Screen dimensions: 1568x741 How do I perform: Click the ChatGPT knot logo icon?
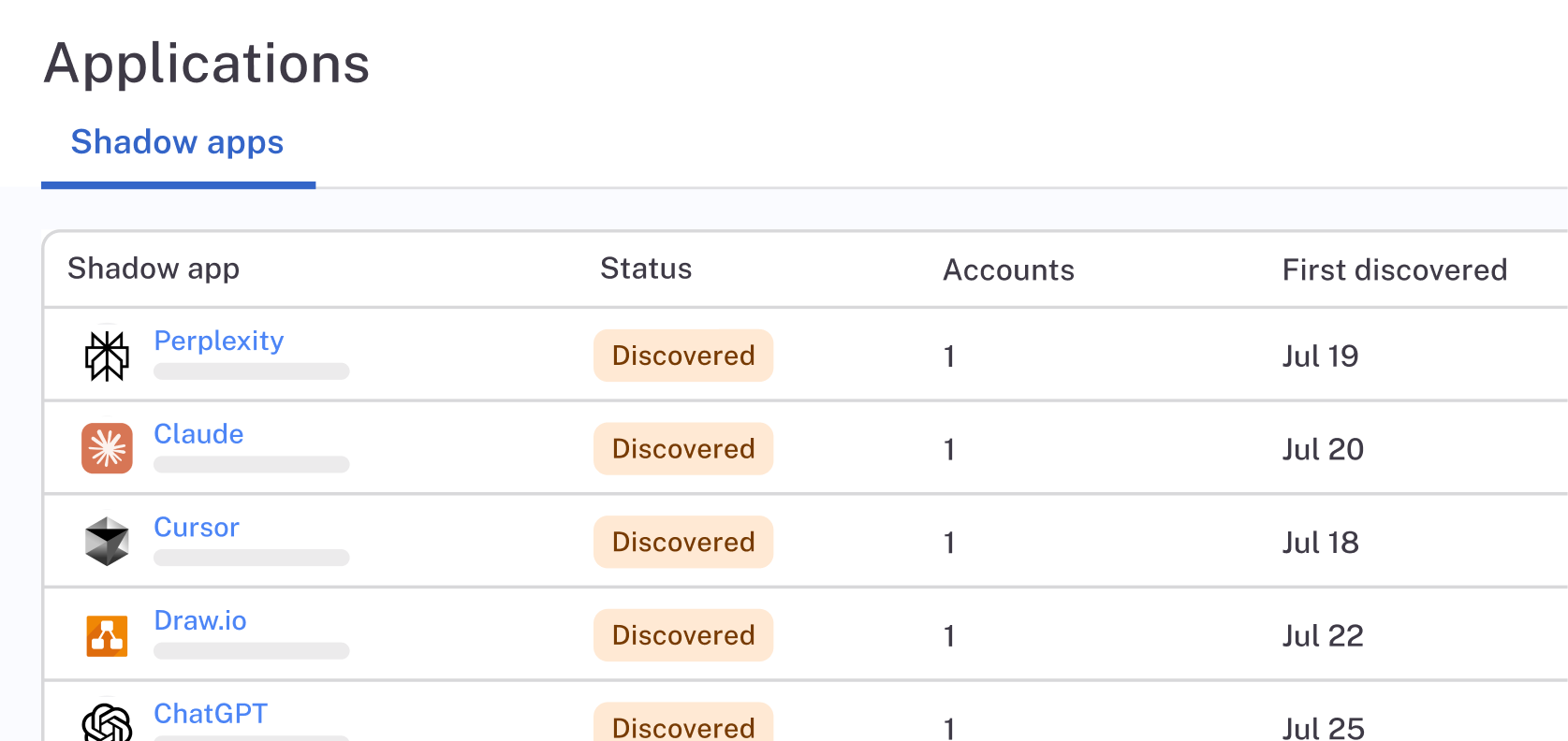coord(107,723)
